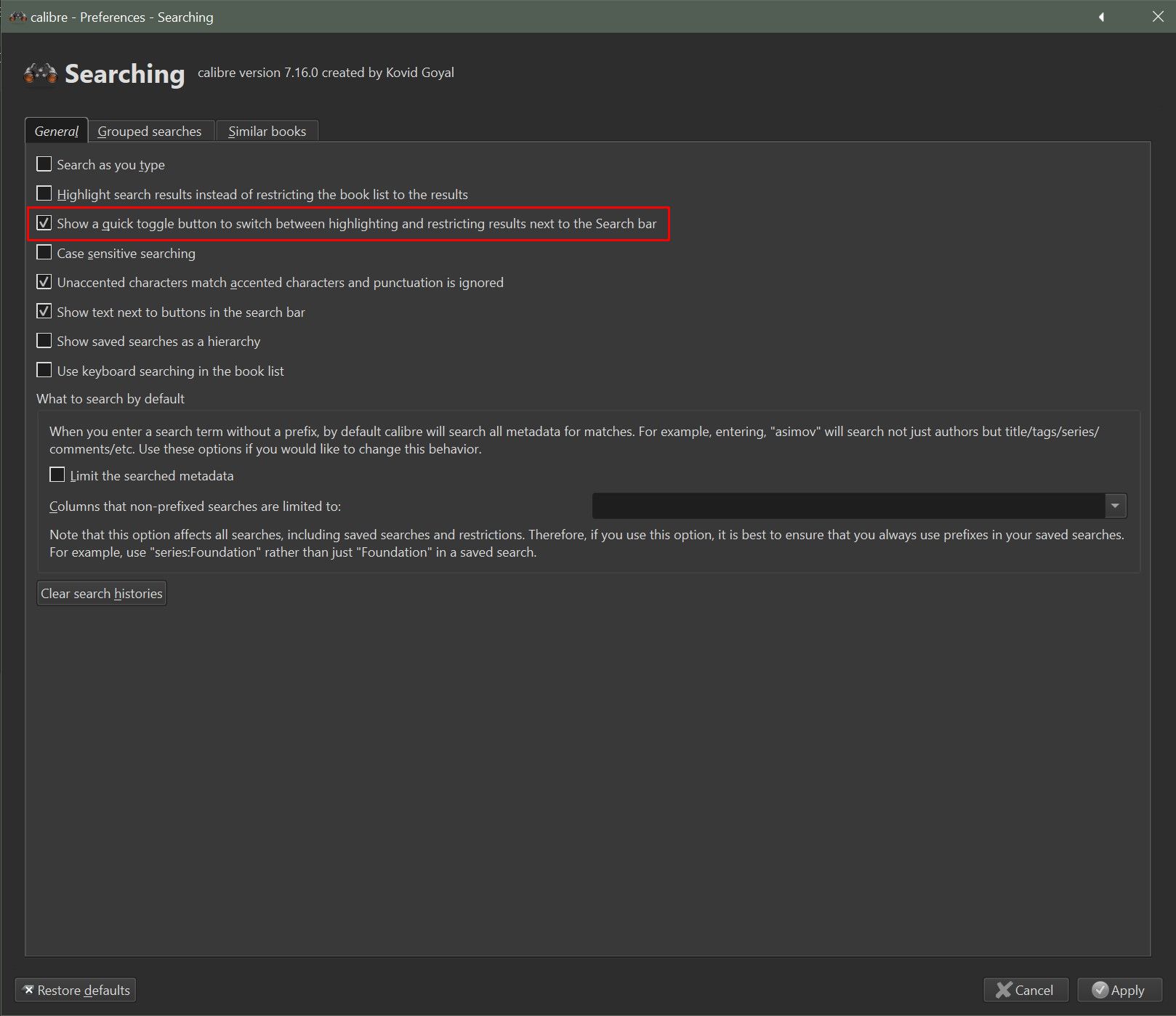Toggle Case sensitive searching checkbox
1176x1016 pixels.
[x=44, y=253]
